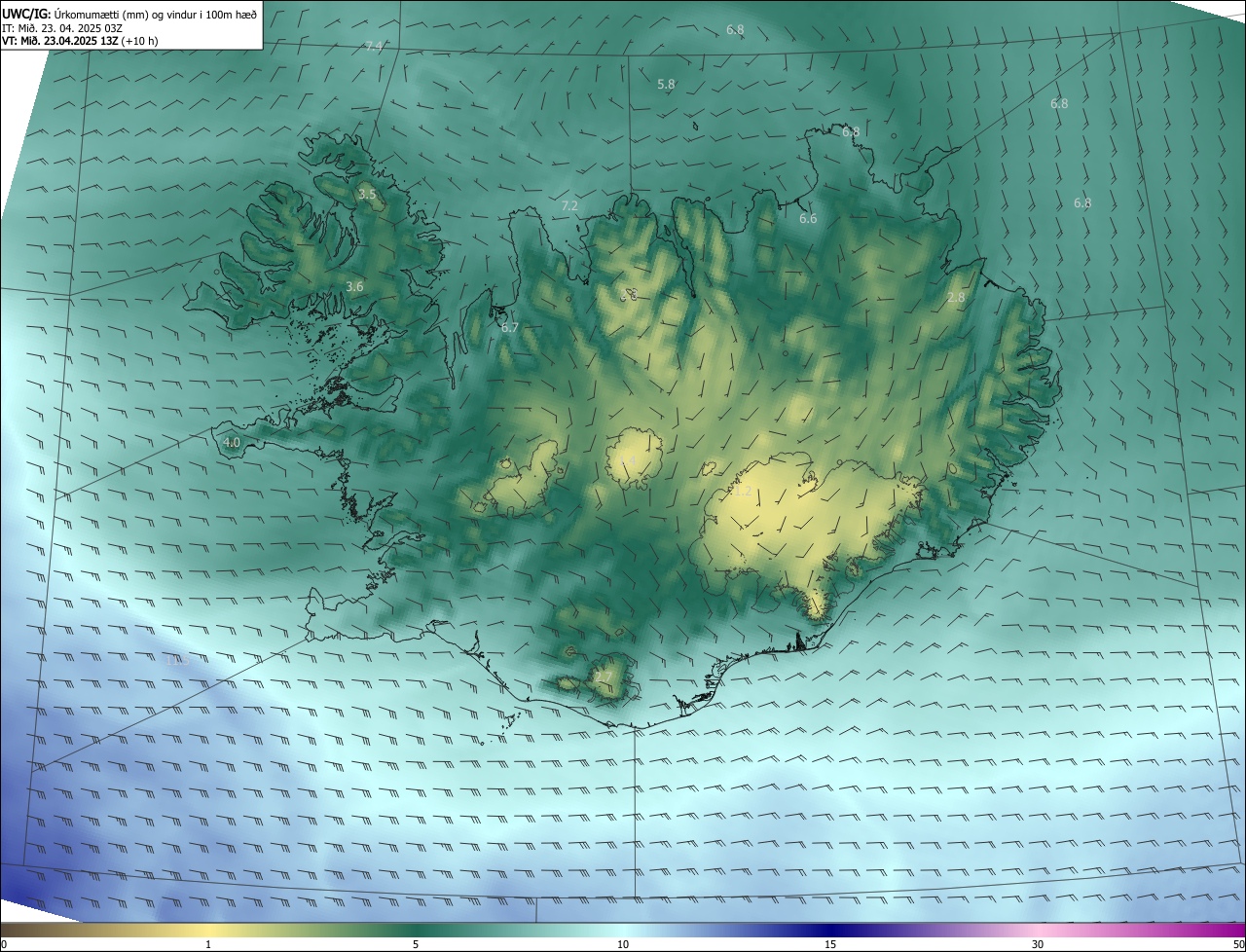
Task: Click the 5.8 value label on the map
Action: click(666, 85)
